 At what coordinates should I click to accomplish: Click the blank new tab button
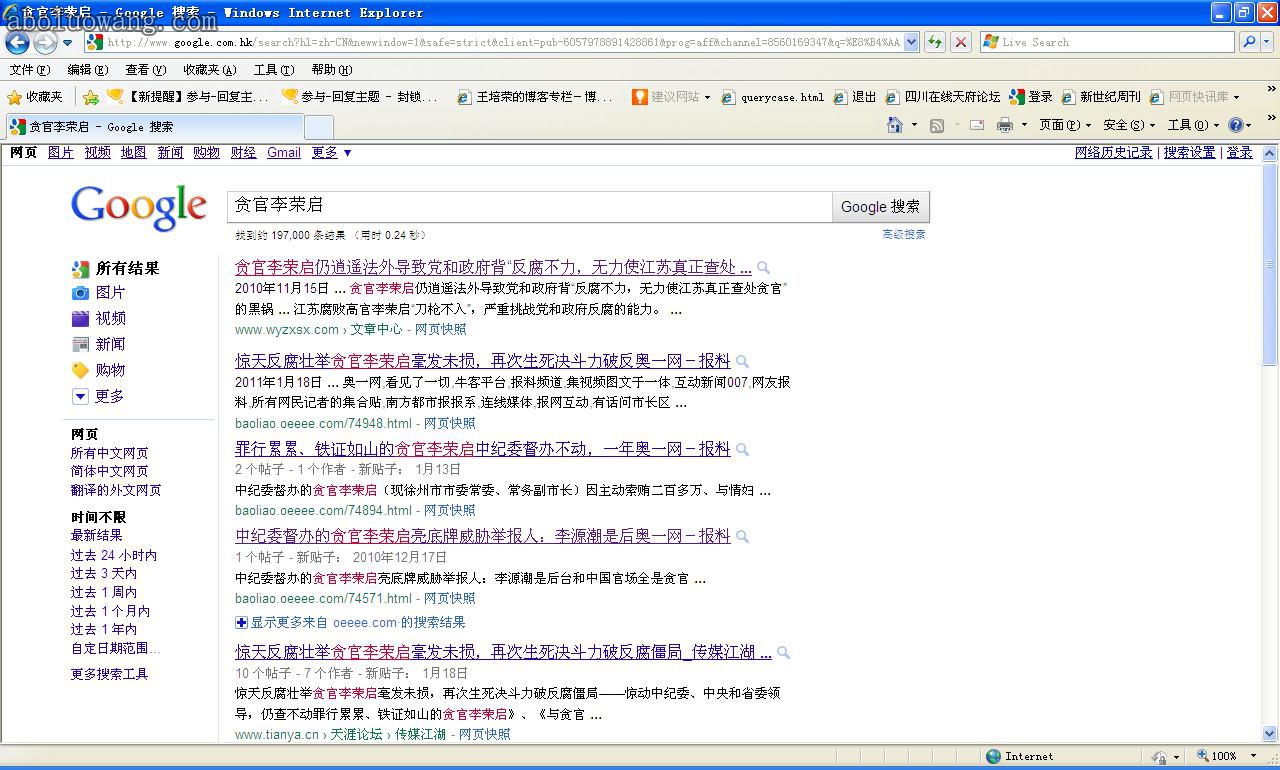[x=318, y=127]
